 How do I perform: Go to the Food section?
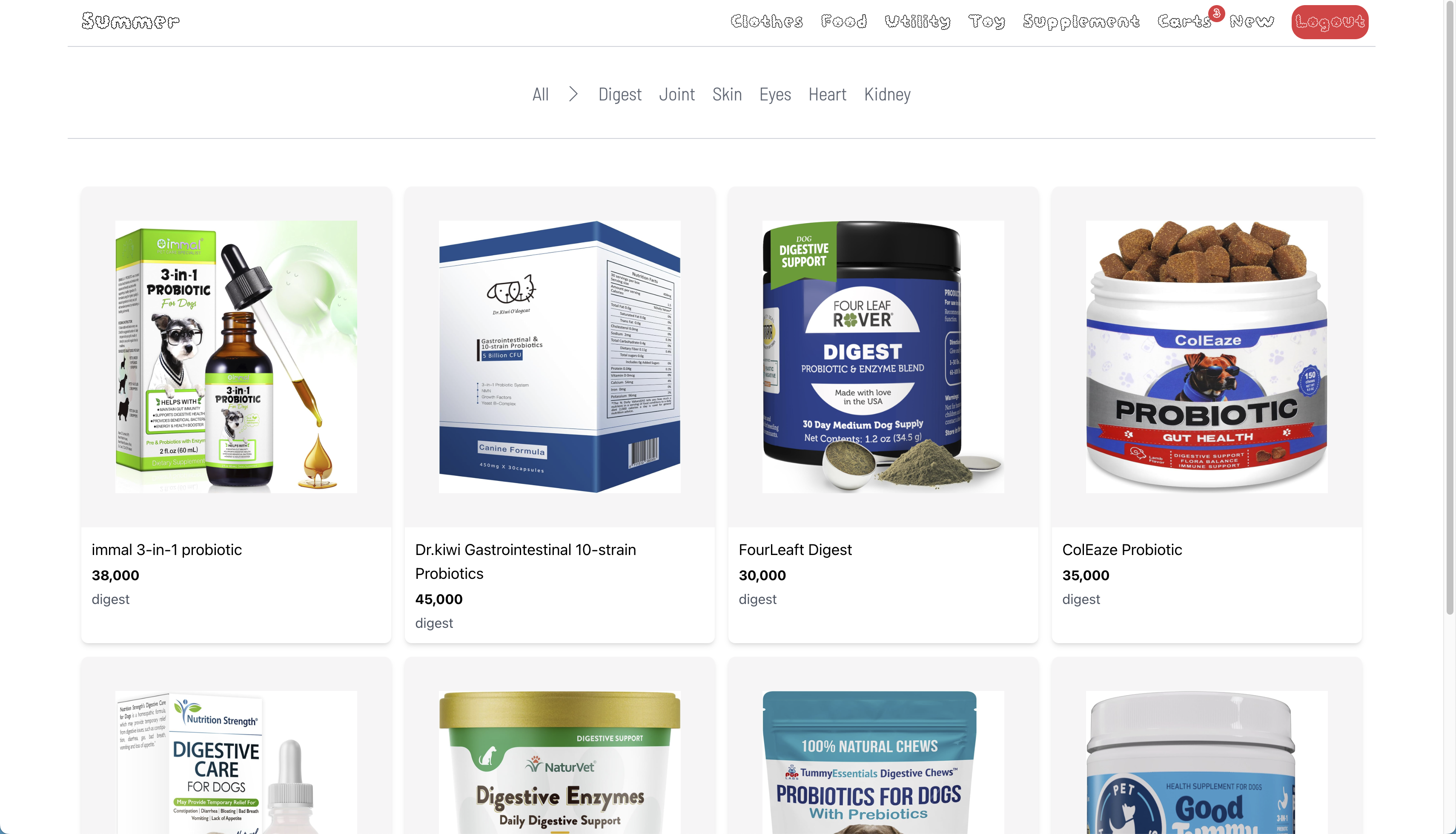(x=844, y=22)
